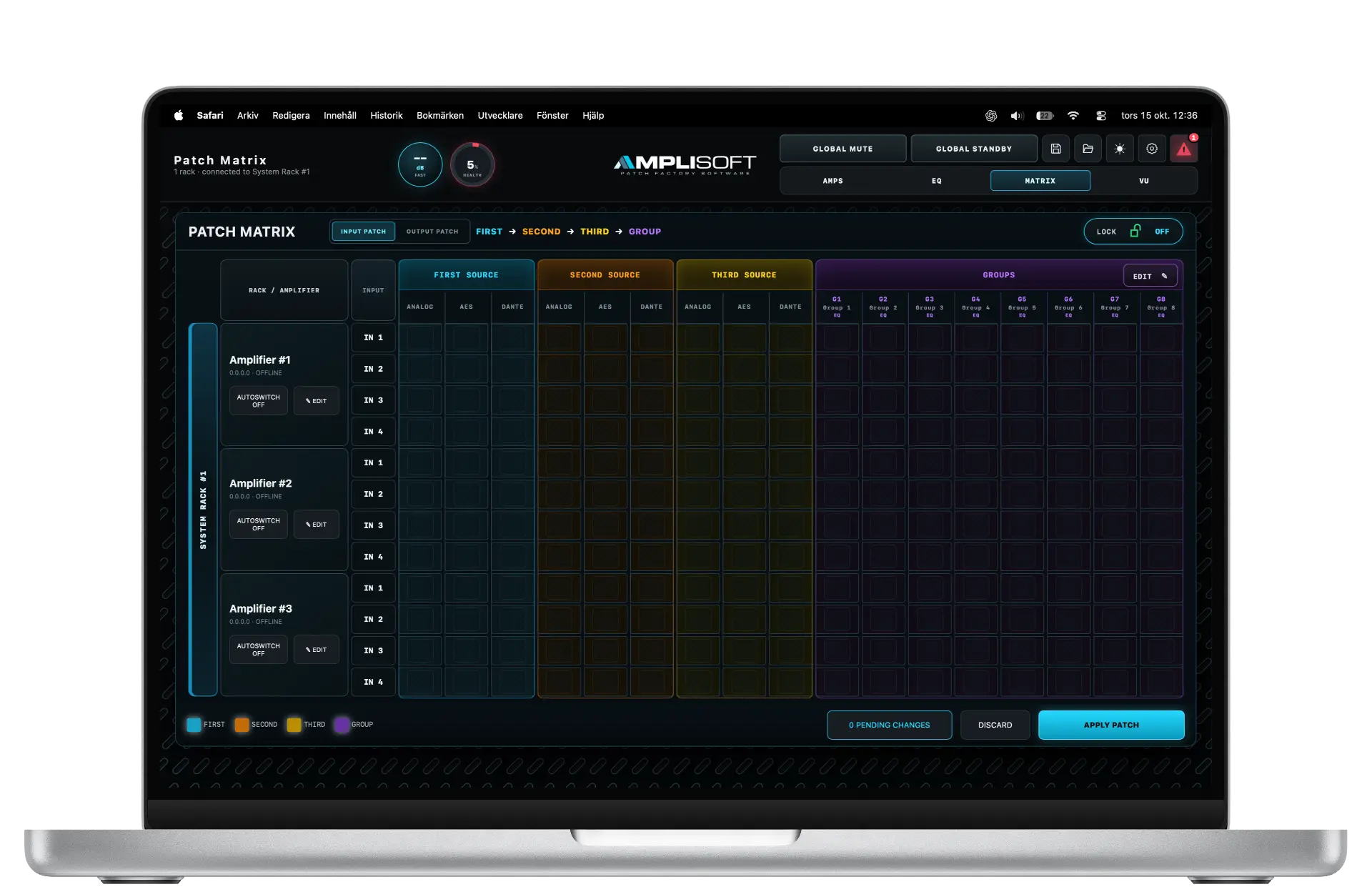Click the First Source column header
Viewport: 1372px width, 892px height.
(467, 275)
